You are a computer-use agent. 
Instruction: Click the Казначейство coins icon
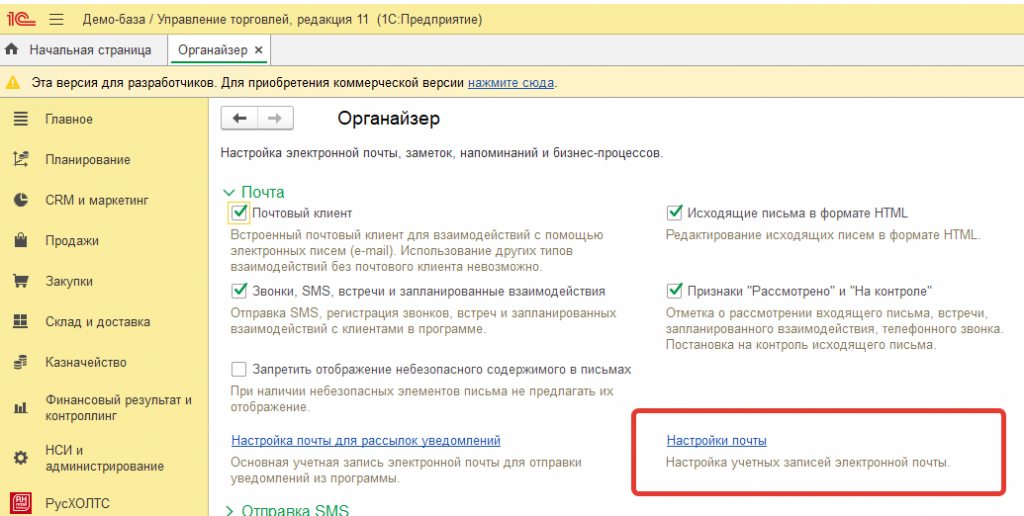(x=21, y=362)
